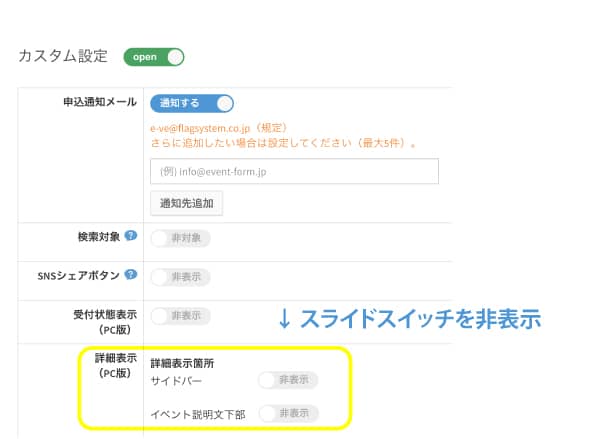The image size is (600, 439).
Task: Turn on the SNSシェアボタン 非表示 switch
Action: click(x=180, y=277)
